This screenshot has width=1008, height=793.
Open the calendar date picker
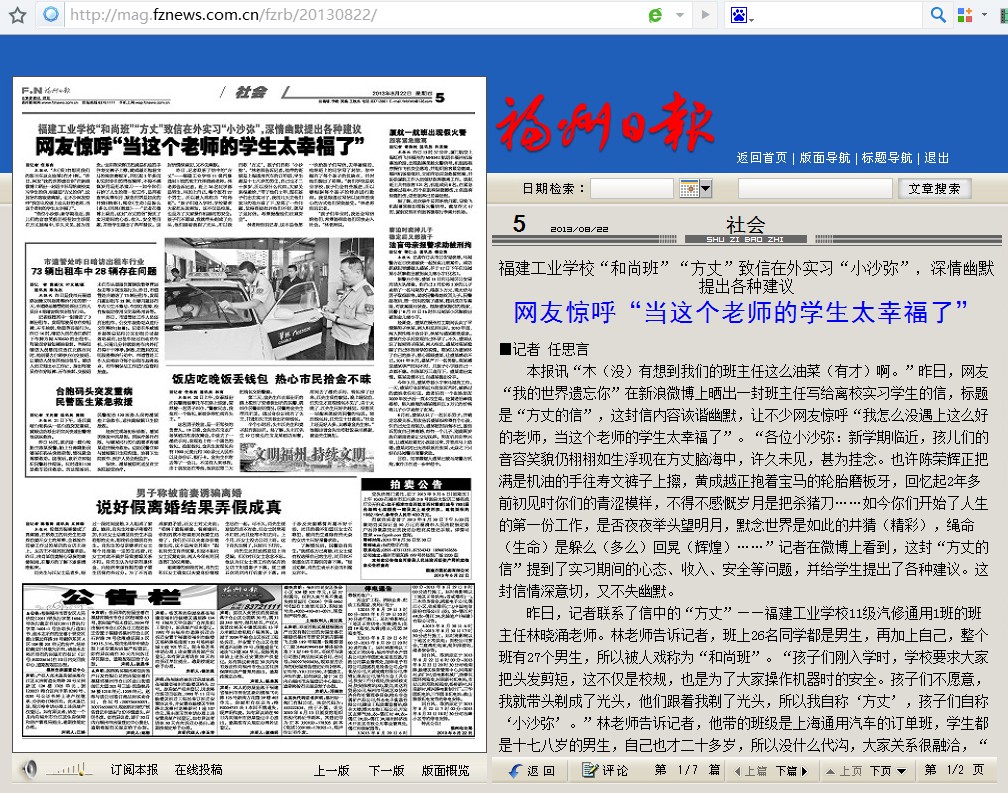click(695, 188)
